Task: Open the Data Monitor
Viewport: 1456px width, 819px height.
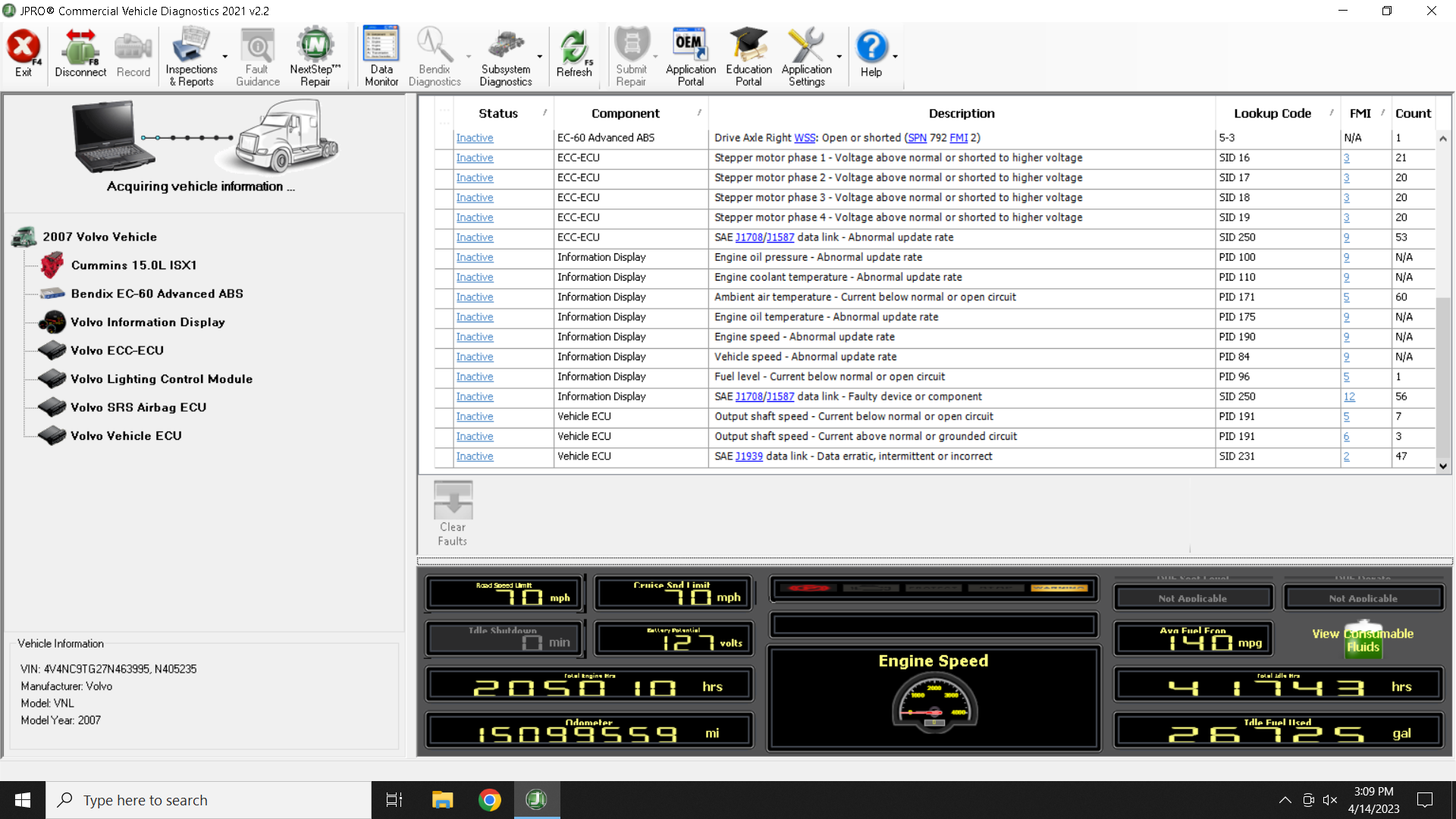Action: pyautogui.click(x=381, y=56)
